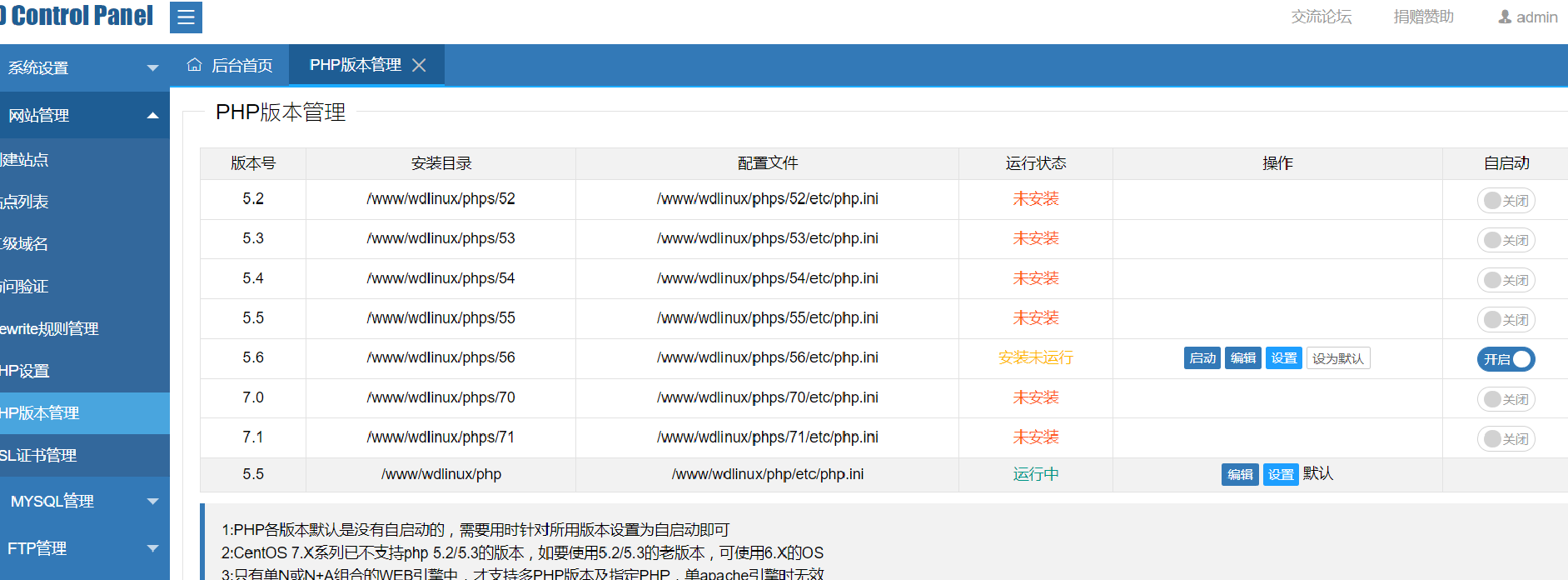Click version number 7.1
The width and height of the screenshot is (1568, 580).
[253, 437]
